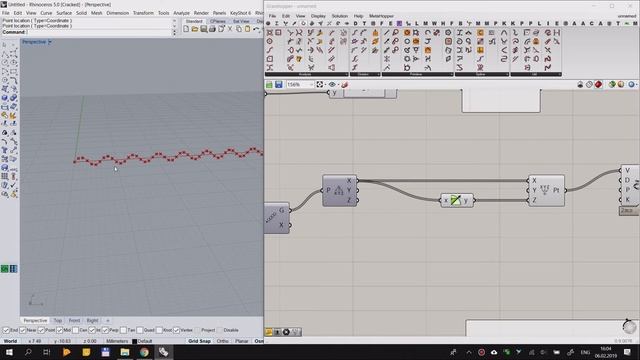
Task: Enable the Cen osnap checkbox
Action: tap(76, 330)
